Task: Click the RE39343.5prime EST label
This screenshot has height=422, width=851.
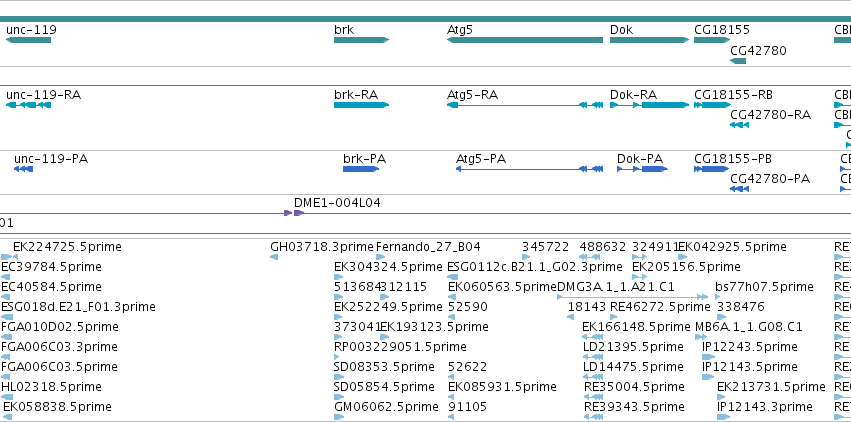Action: pyautogui.click(x=634, y=407)
